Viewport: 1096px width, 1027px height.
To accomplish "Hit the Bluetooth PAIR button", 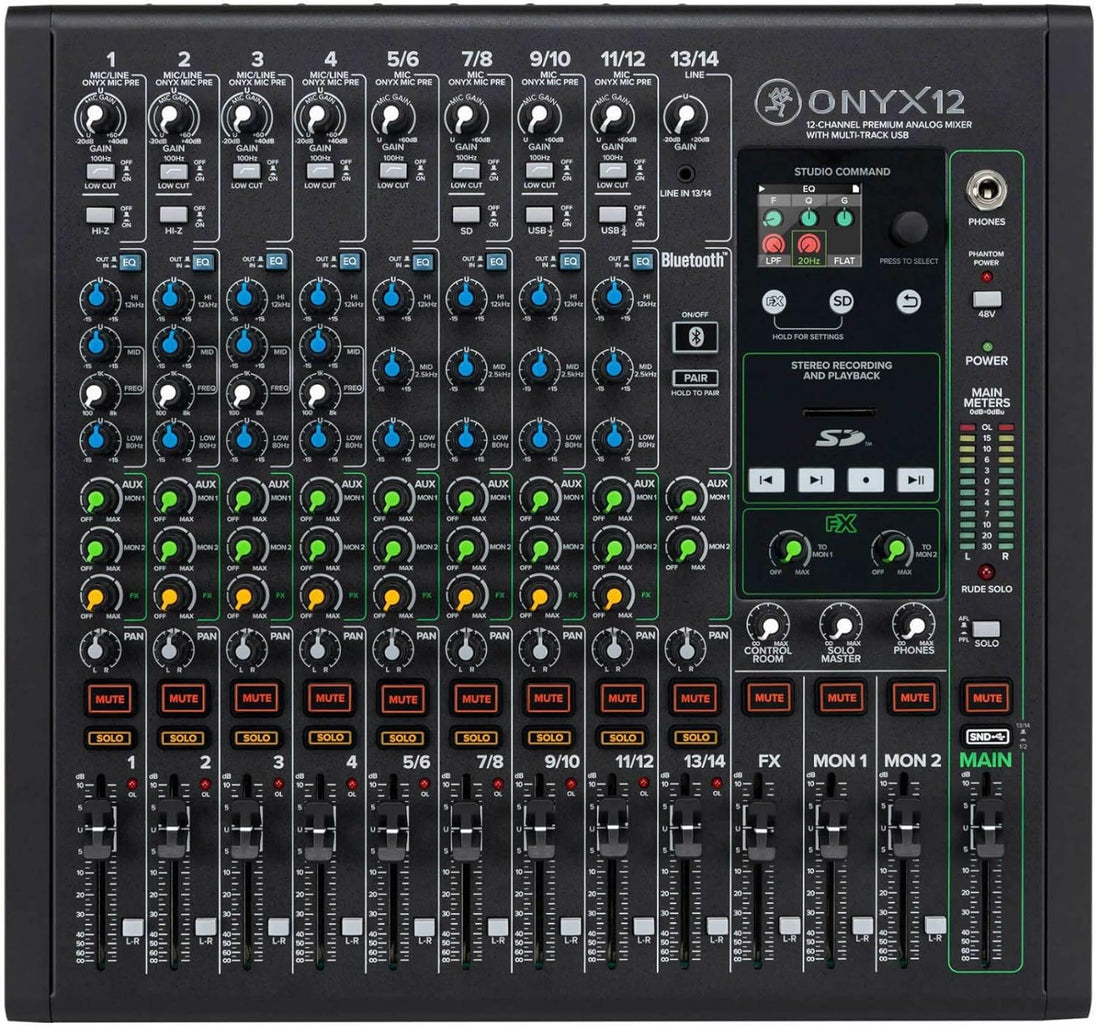I will coord(695,378).
